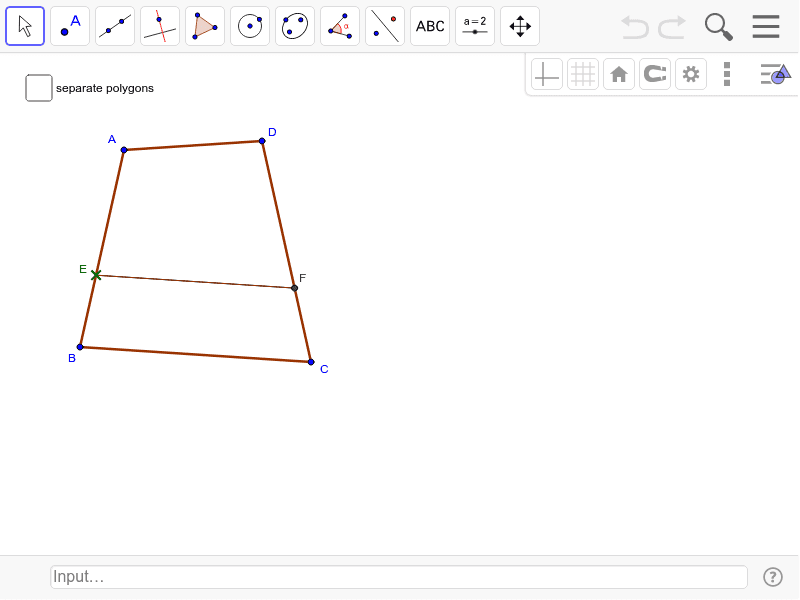800x600 pixels.
Task: Select the Polygon tool
Action: pos(205,26)
